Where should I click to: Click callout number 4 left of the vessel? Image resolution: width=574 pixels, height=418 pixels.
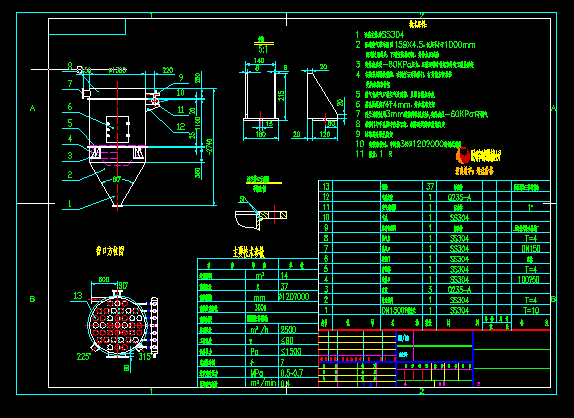70,139
